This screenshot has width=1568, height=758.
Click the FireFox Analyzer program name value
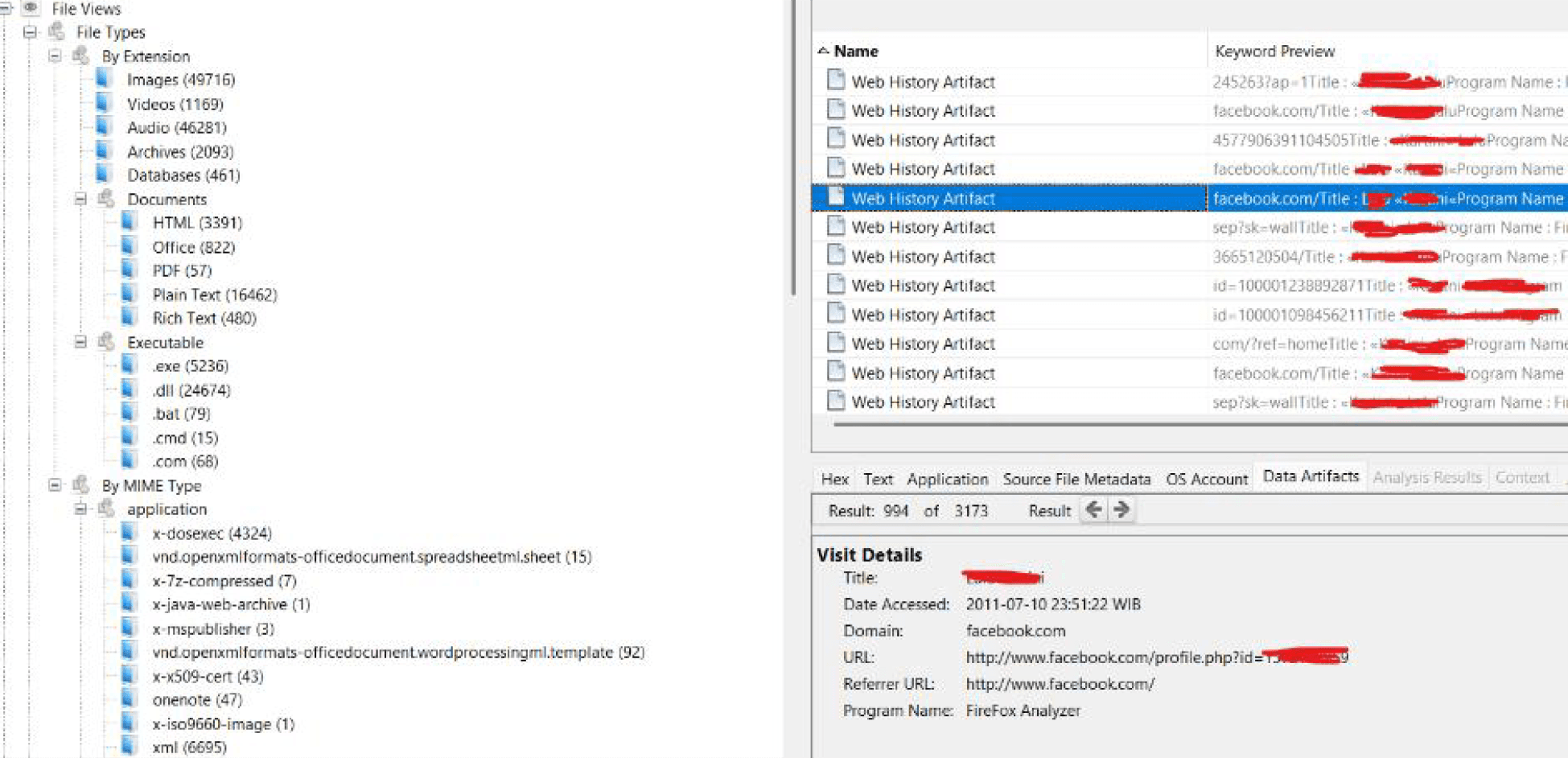click(1023, 711)
